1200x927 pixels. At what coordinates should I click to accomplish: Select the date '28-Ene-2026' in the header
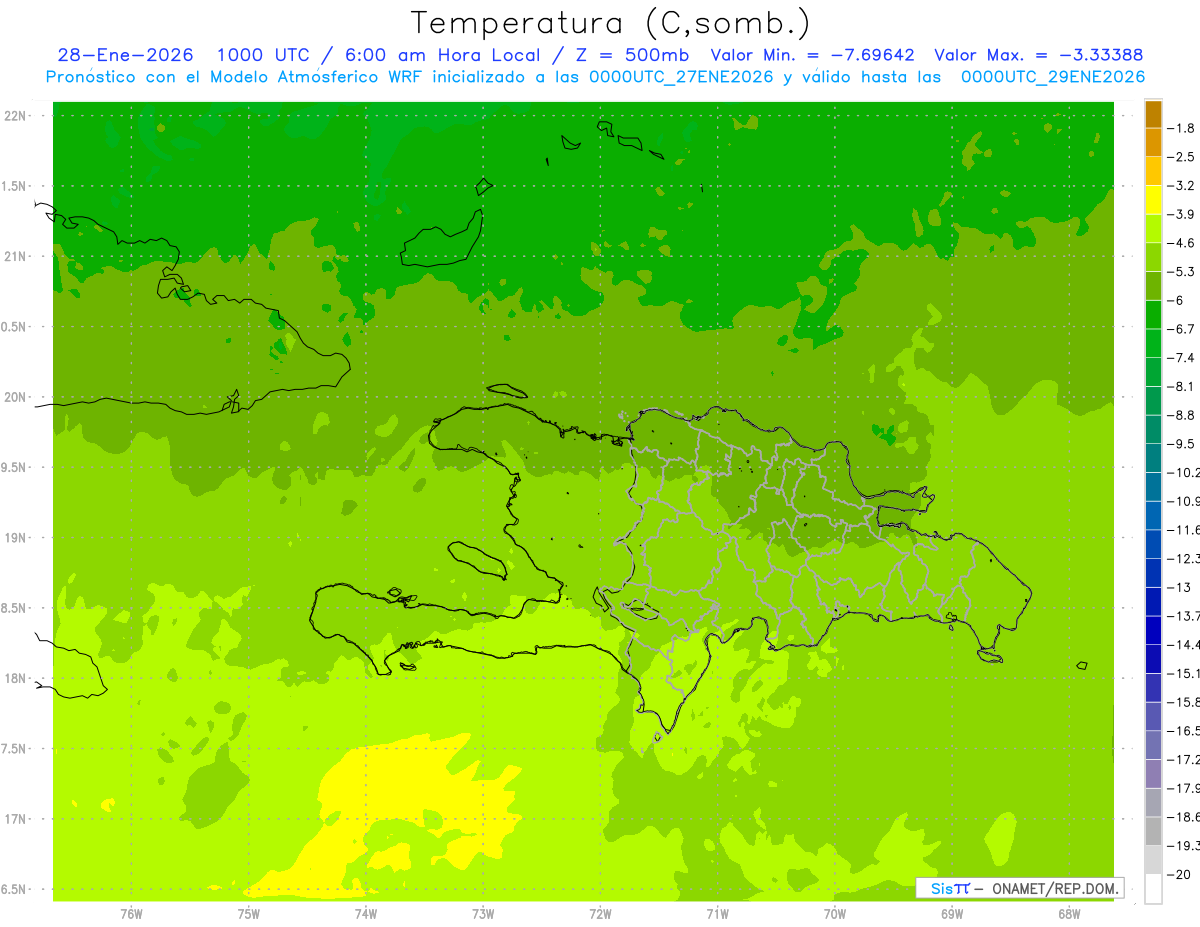tap(126, 55)
